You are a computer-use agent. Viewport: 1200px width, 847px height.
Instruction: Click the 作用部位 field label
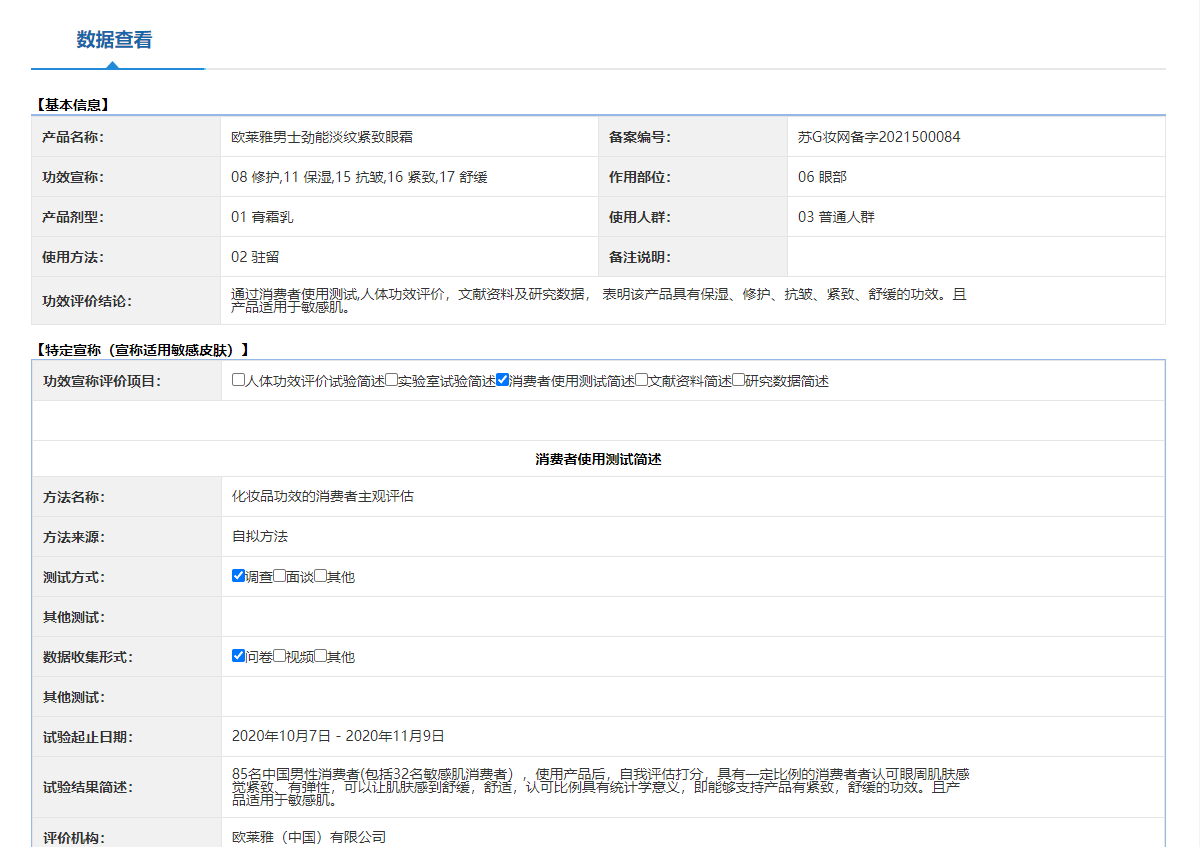640,177
